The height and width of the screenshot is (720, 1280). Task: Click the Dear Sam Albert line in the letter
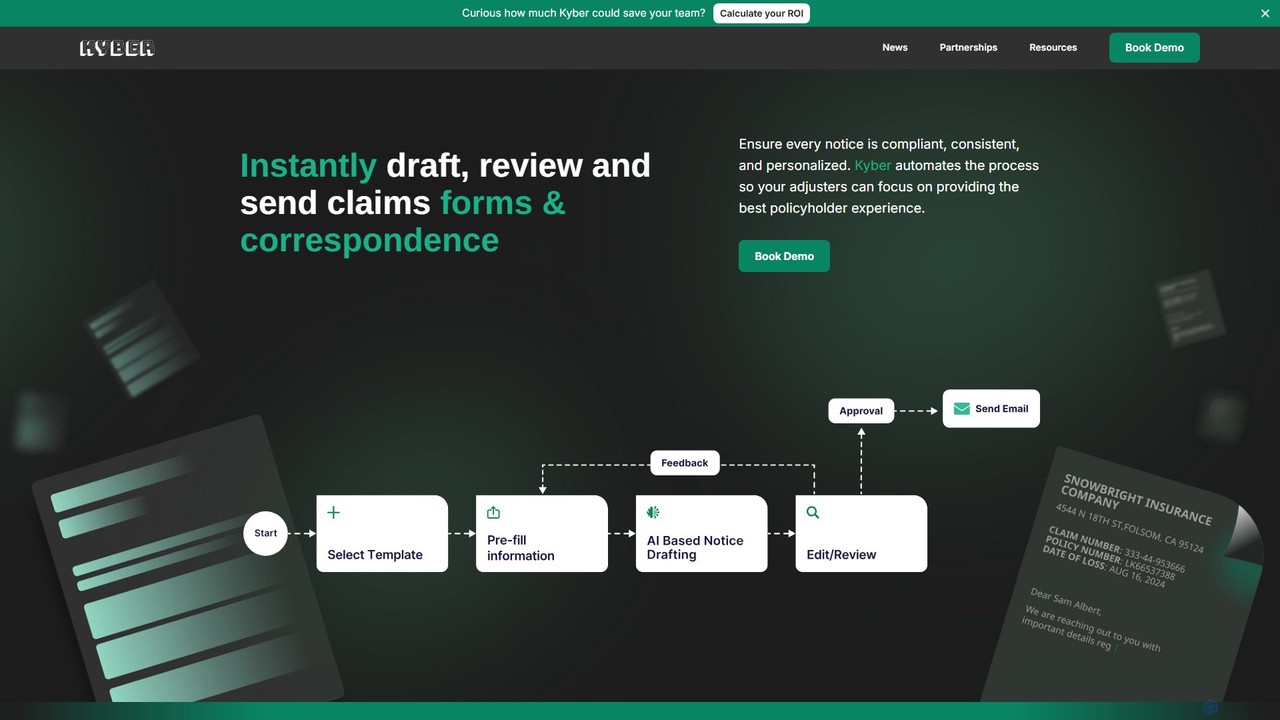[x=1065, y=600]
